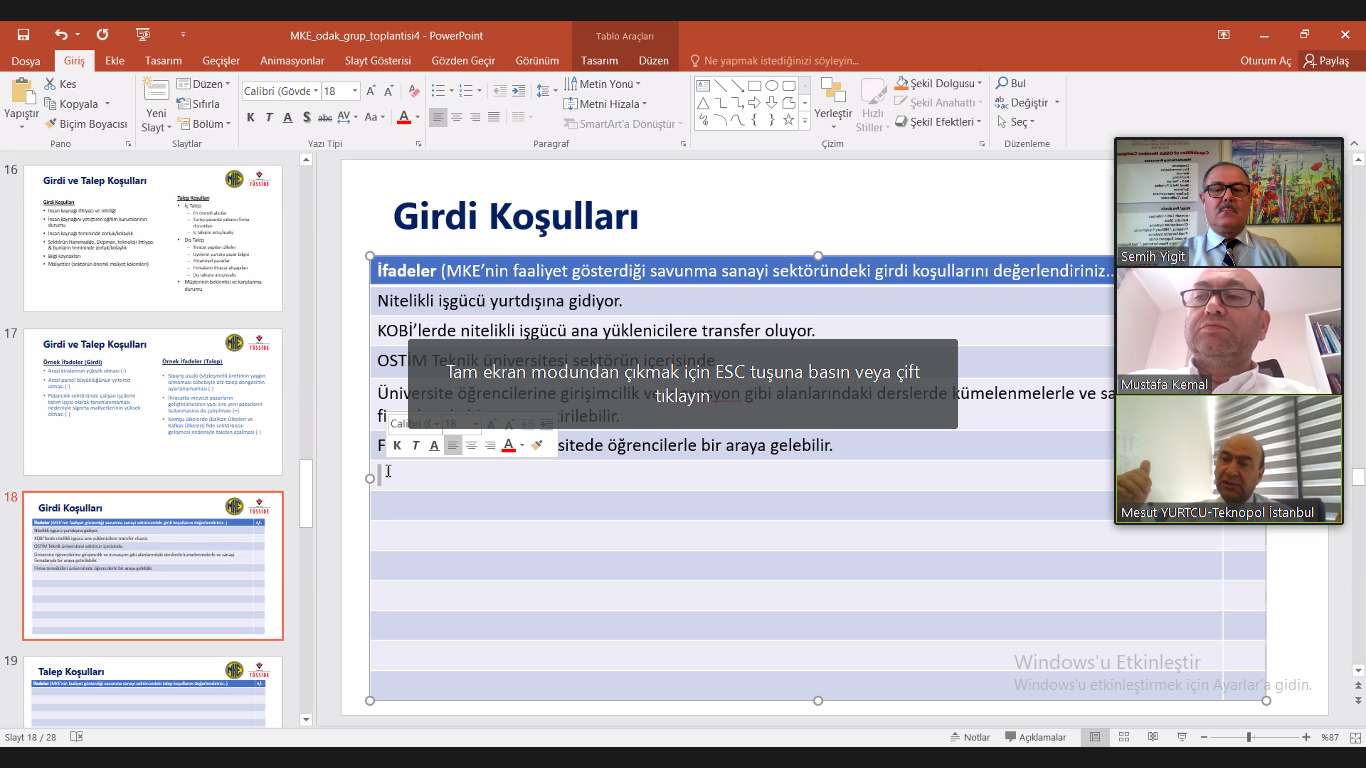The width and height of the screenshot is (1366, 768).
Task: Open the Düzen tab under Tablo Araçları
Action: click(653, 61)
